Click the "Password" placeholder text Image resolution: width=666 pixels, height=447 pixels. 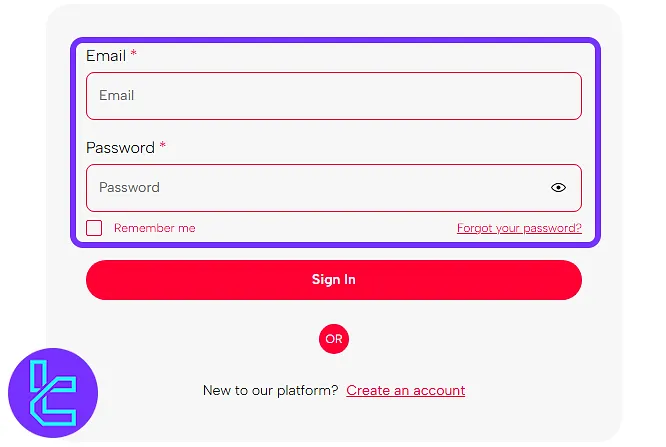129,187
